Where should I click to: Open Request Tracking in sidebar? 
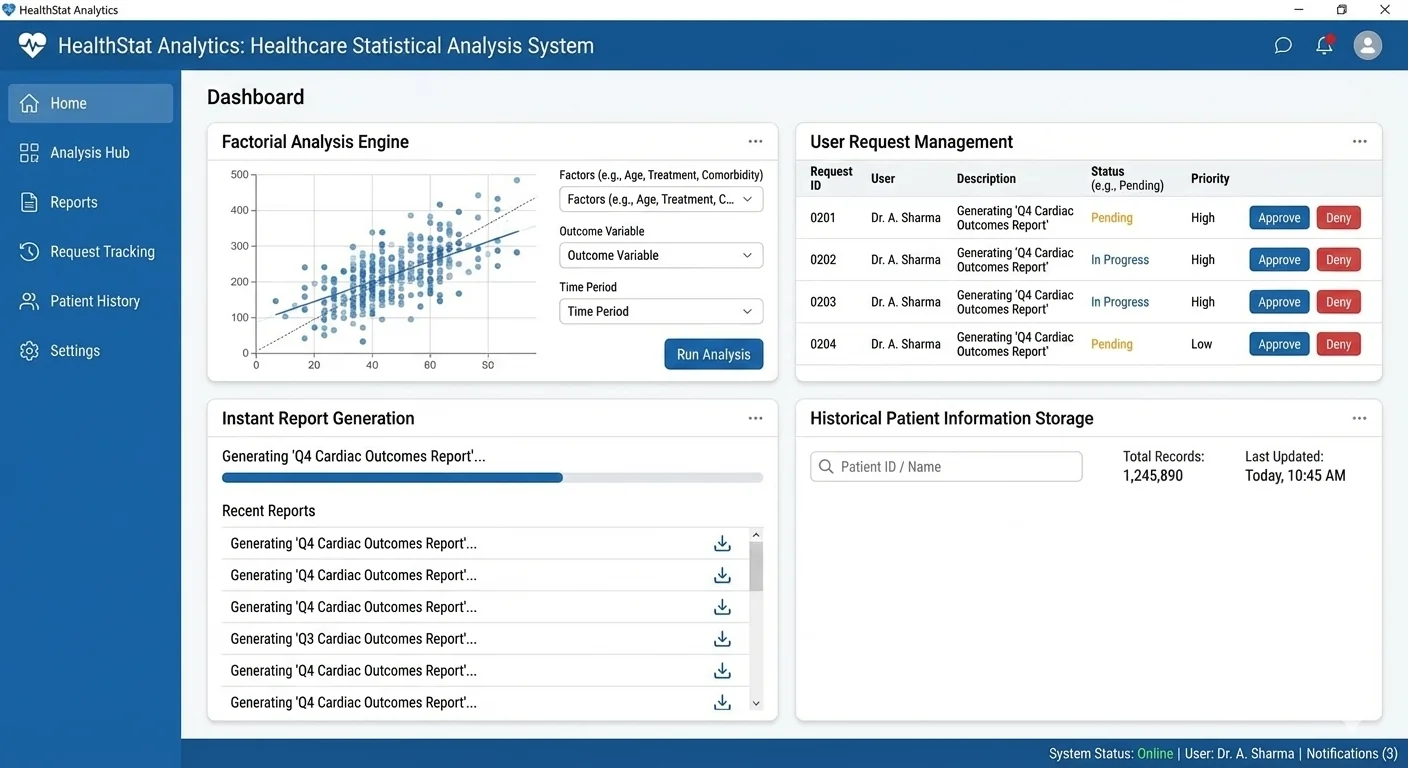click(x=102, y=252)
